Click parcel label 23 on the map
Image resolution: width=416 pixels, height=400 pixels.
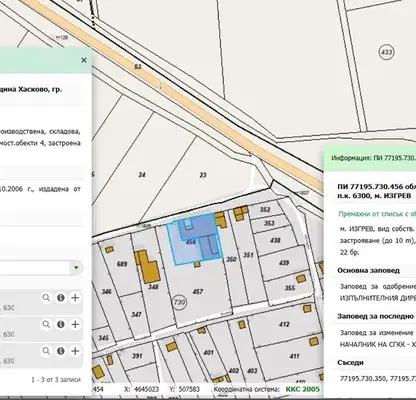[x=203, y=175]
